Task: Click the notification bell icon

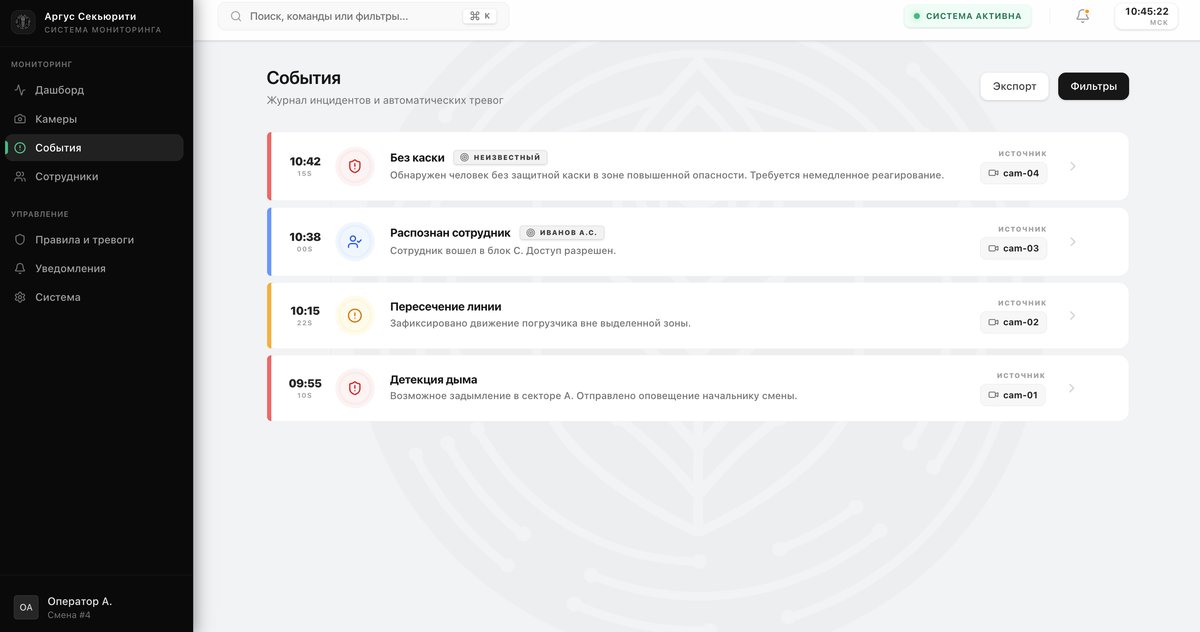Action: click(1082, 16)
